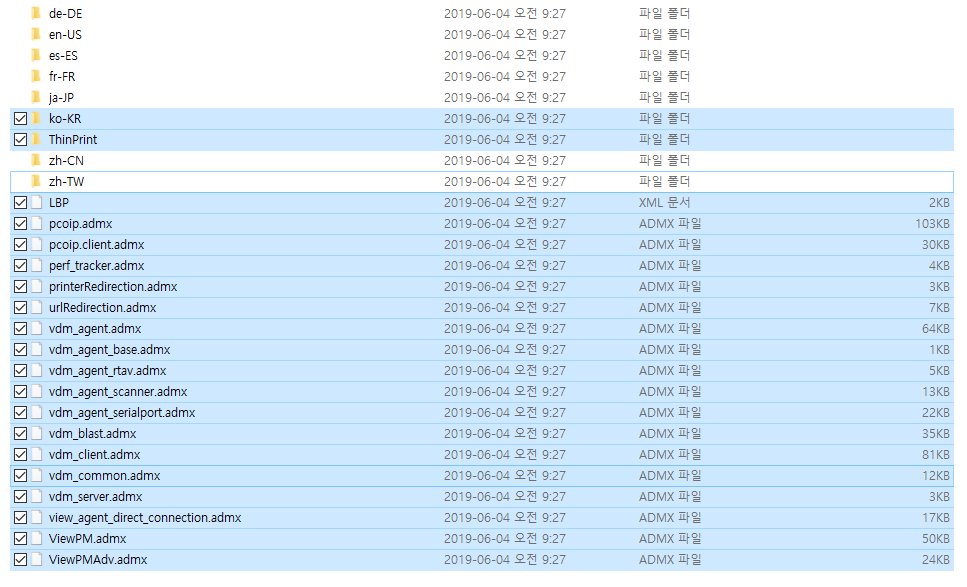This screenshot has width=967, height=587.
Task: Click the vdm_agent.admx file icon
Action: 37,328
